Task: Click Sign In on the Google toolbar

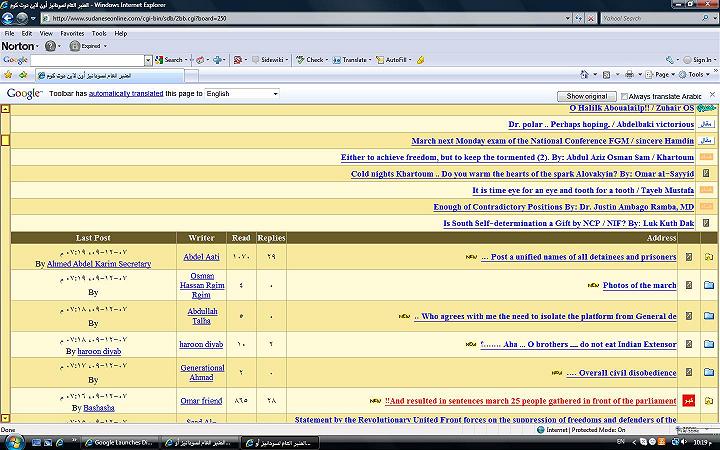Action: [698, 60]
